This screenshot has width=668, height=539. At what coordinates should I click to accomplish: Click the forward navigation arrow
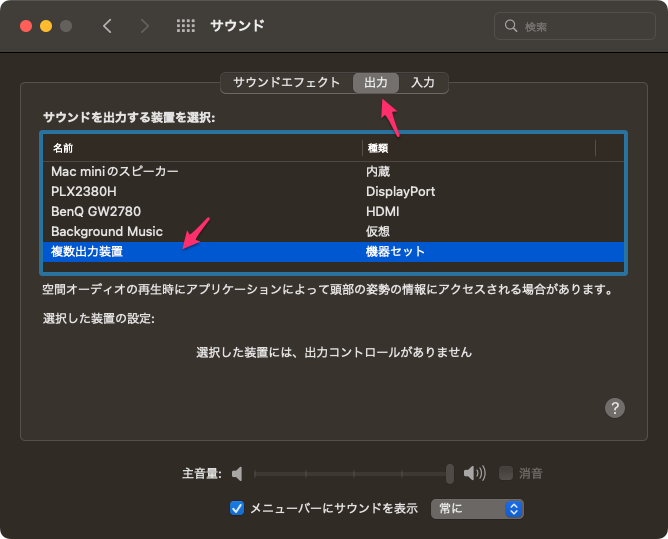point(145,26)
